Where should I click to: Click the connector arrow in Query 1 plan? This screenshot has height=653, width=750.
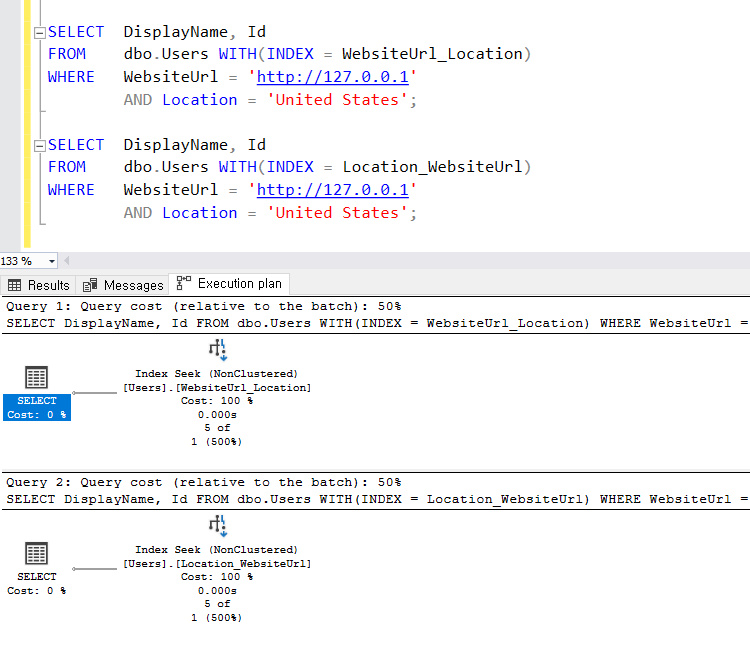coord(94,393)
